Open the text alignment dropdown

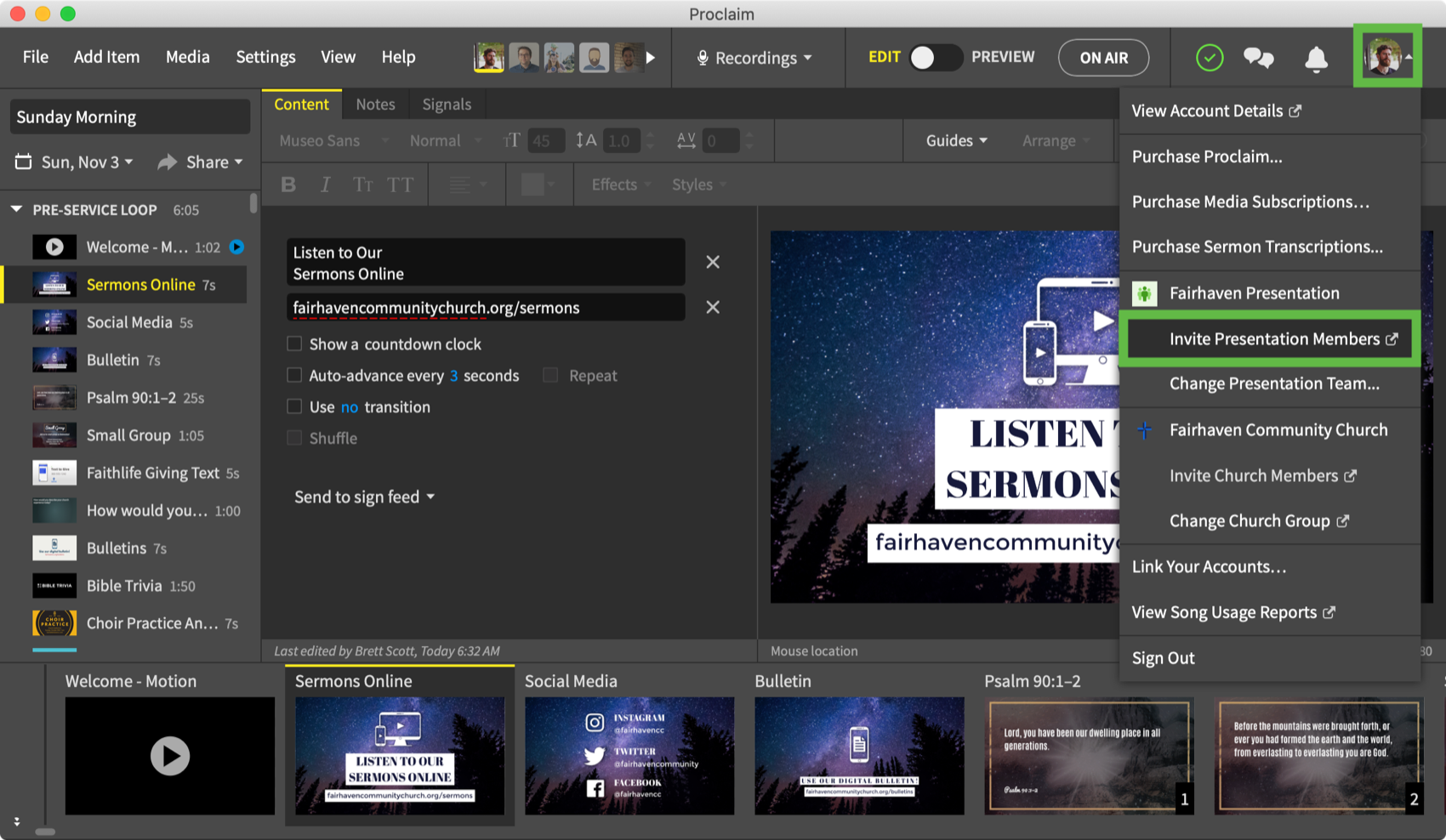pos(468,184)
